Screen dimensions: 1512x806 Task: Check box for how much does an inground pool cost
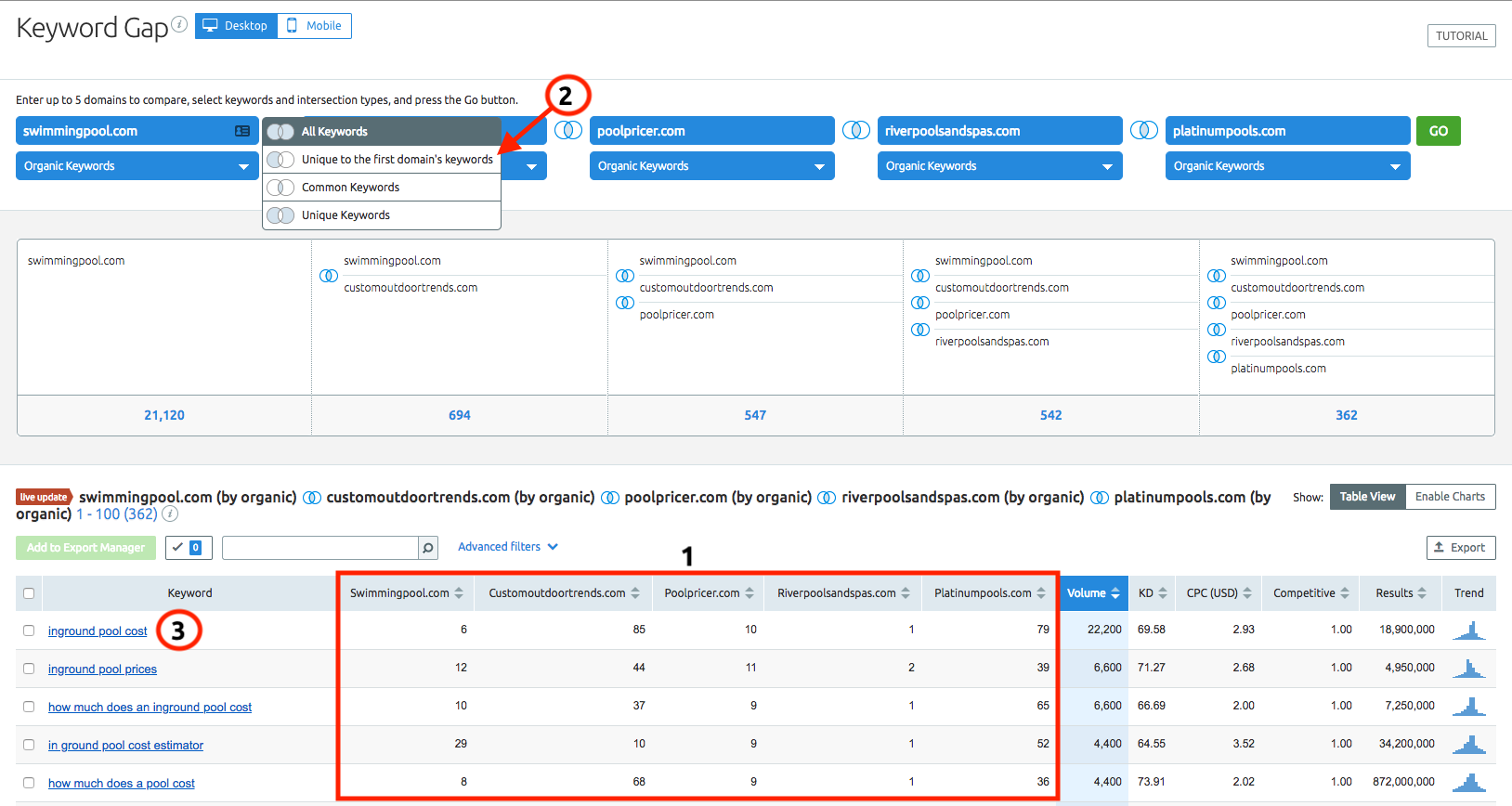[29, 707]
